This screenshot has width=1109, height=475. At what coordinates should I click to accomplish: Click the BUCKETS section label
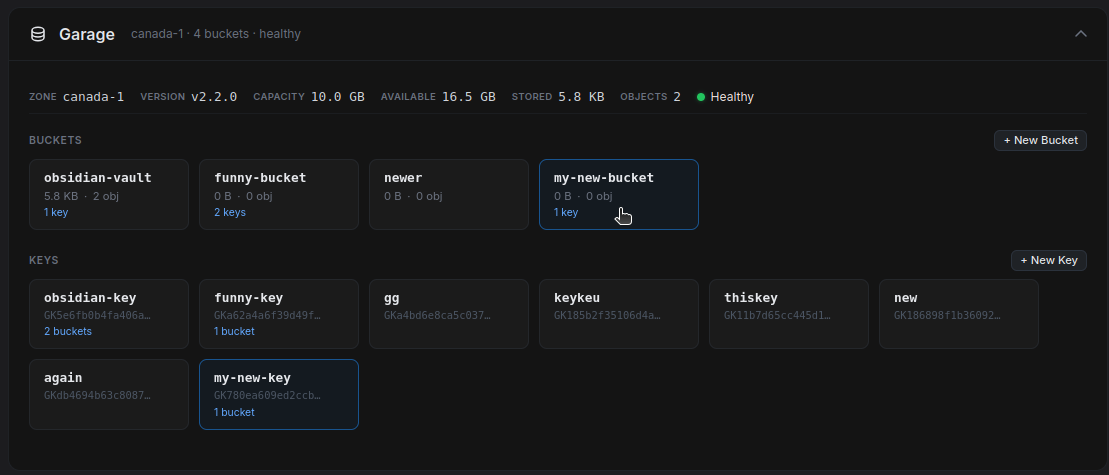(x=55, y=140)
